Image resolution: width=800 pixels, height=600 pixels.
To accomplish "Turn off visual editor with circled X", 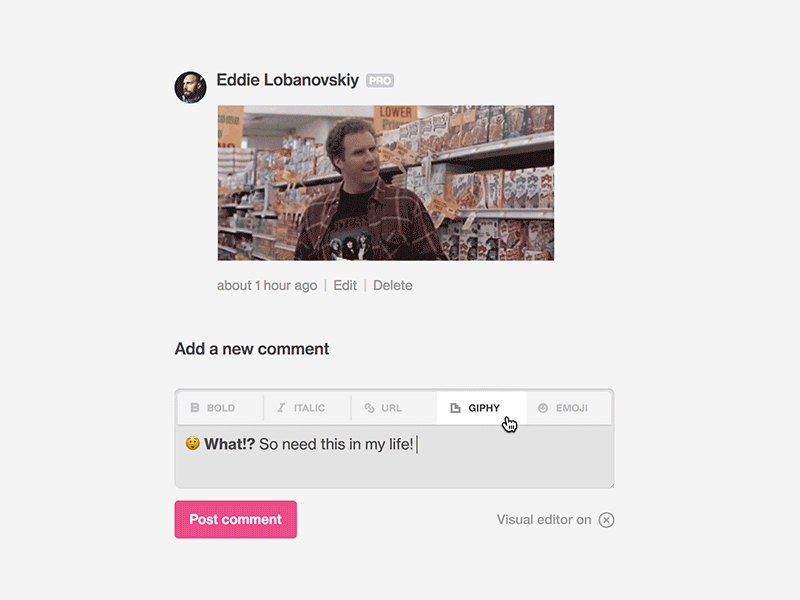I will [607, 520].
